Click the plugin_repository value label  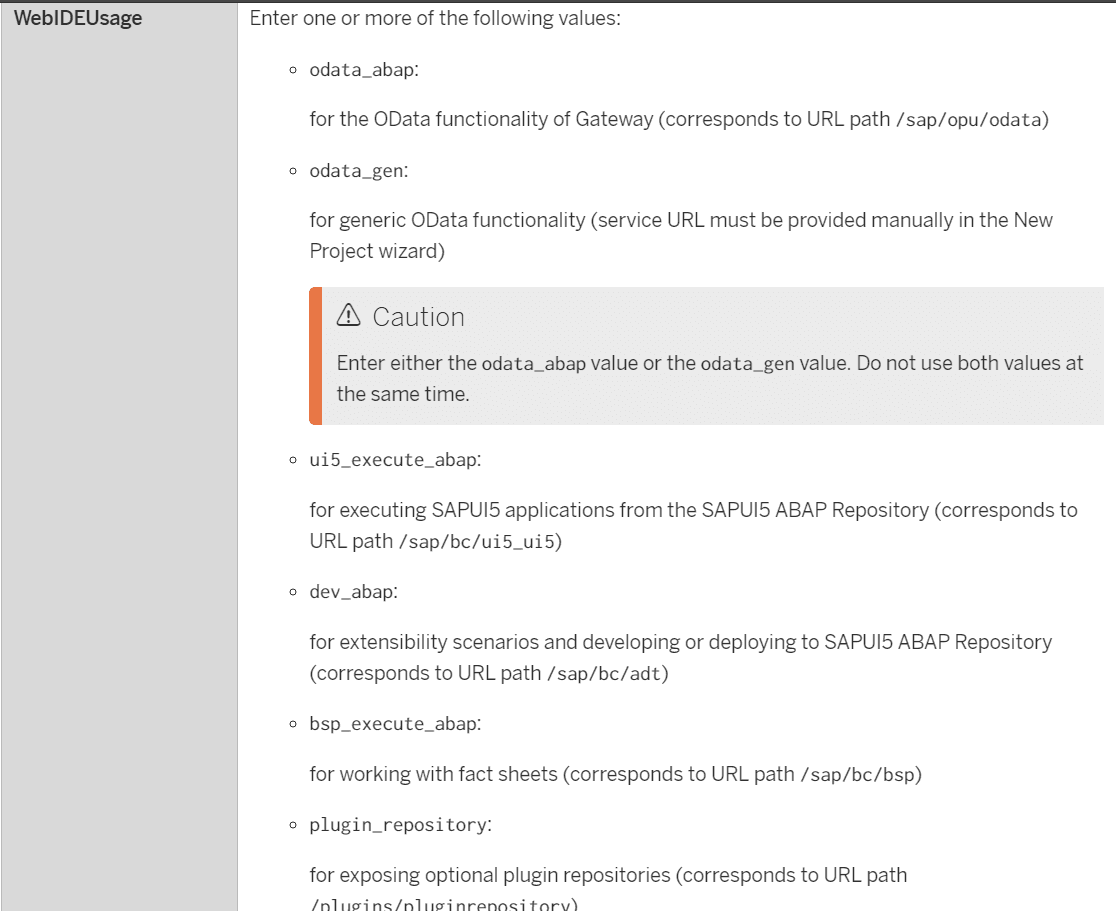pos(399,825)
